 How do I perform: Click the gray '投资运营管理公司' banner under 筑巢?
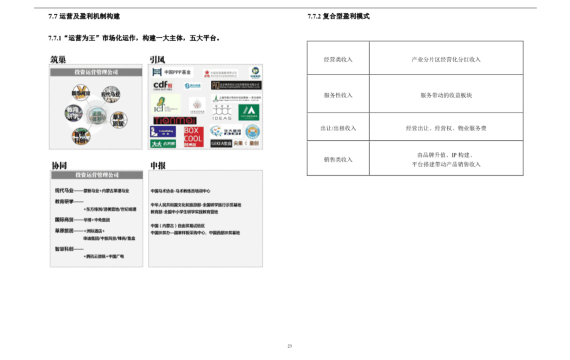96,72
